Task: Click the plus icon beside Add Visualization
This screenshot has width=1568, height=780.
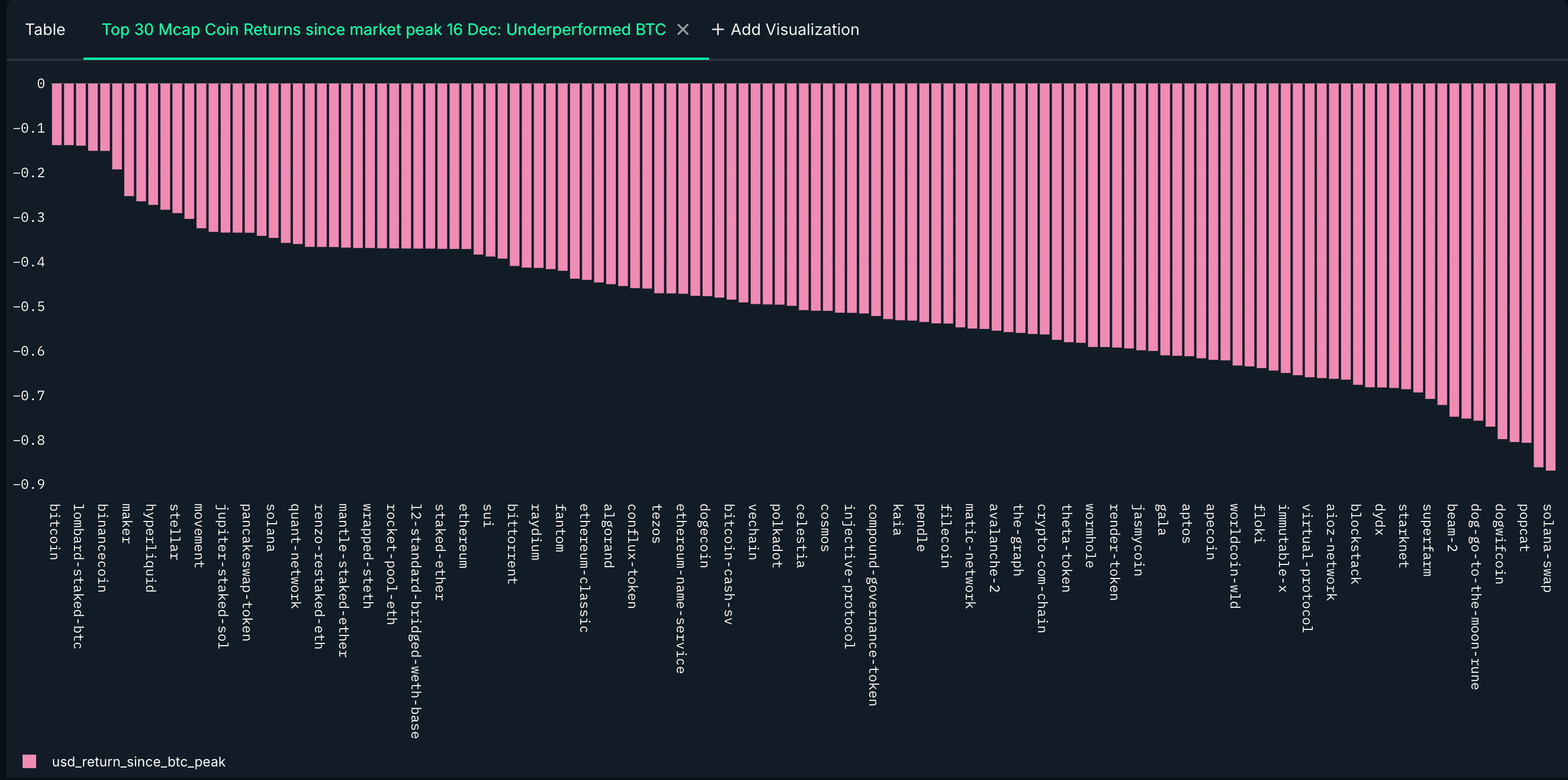Action: coord(717,29)
